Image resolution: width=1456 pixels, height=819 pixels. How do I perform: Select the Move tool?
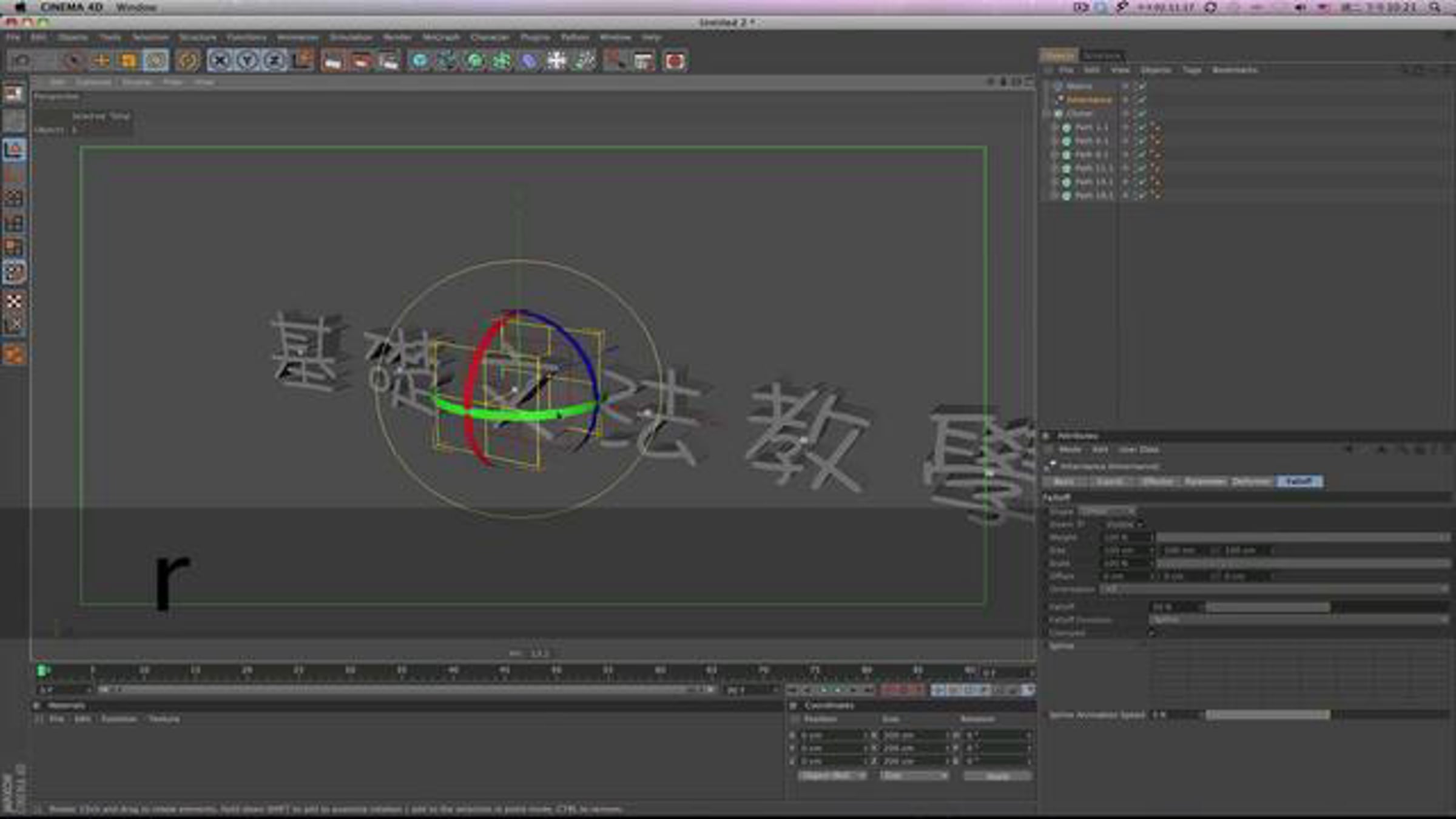click(101, 61)
